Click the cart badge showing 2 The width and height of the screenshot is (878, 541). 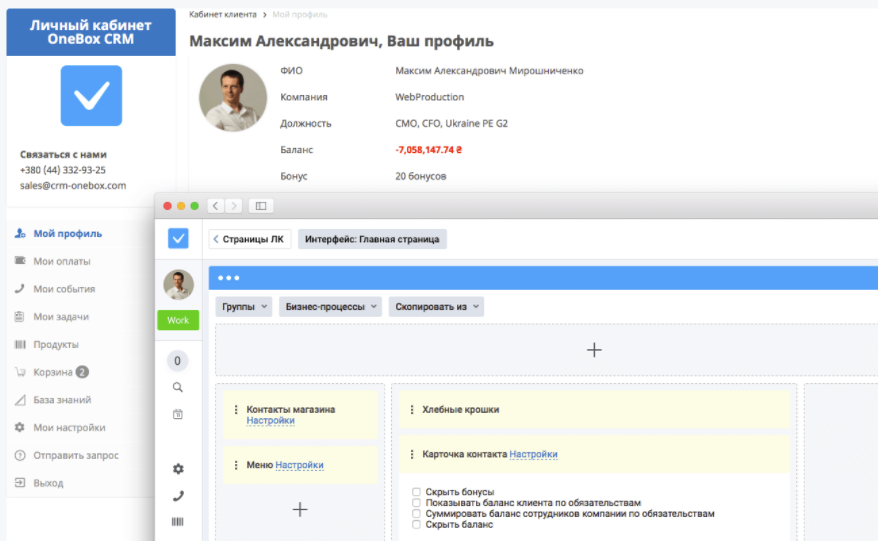[82, 372]
